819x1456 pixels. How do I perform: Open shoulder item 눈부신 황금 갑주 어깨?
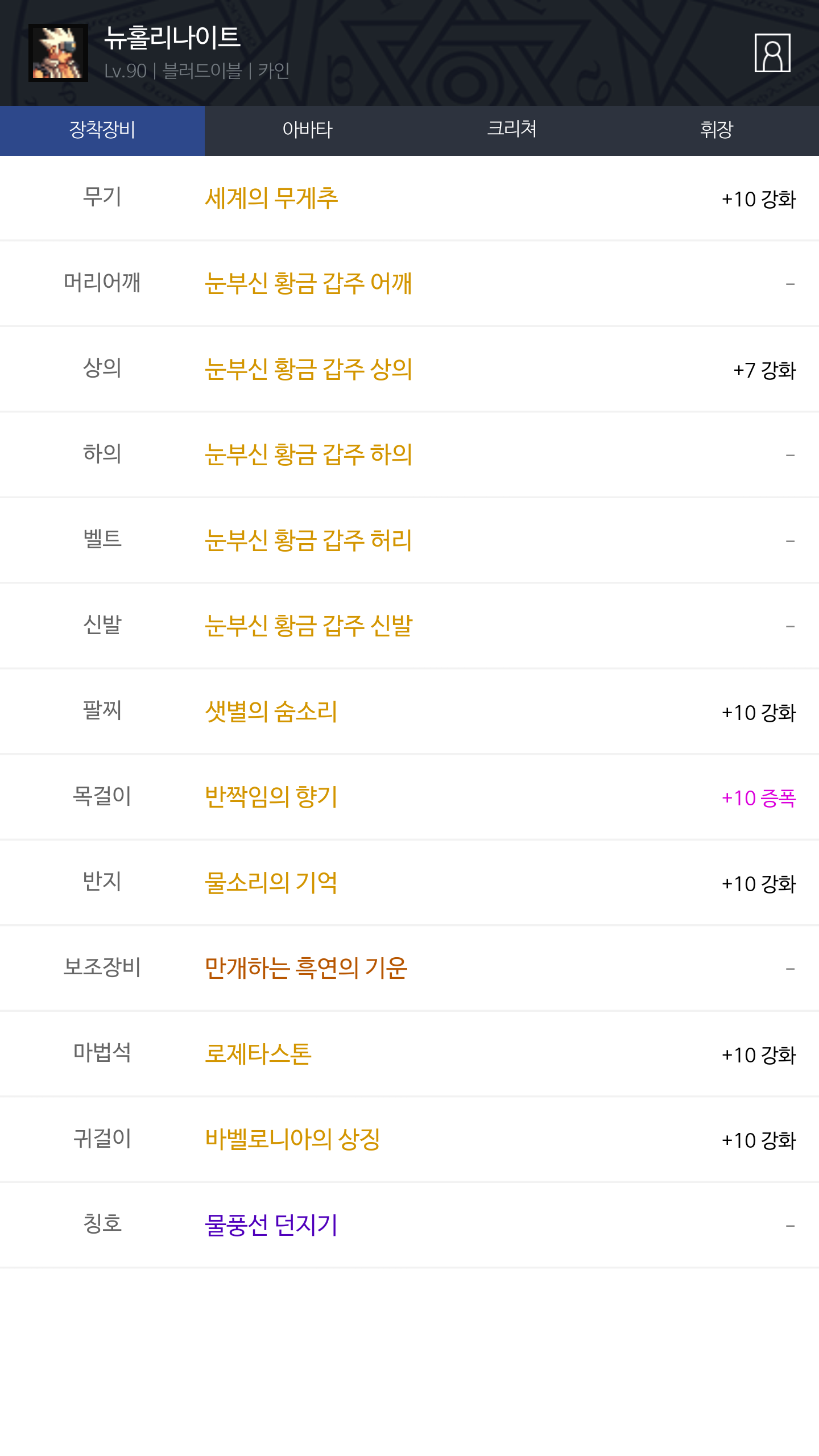click(x=308, y=284)
